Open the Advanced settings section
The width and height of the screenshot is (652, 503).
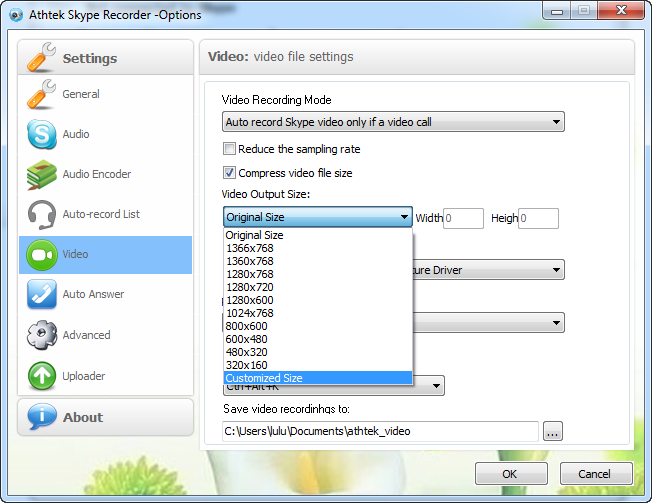106,335
